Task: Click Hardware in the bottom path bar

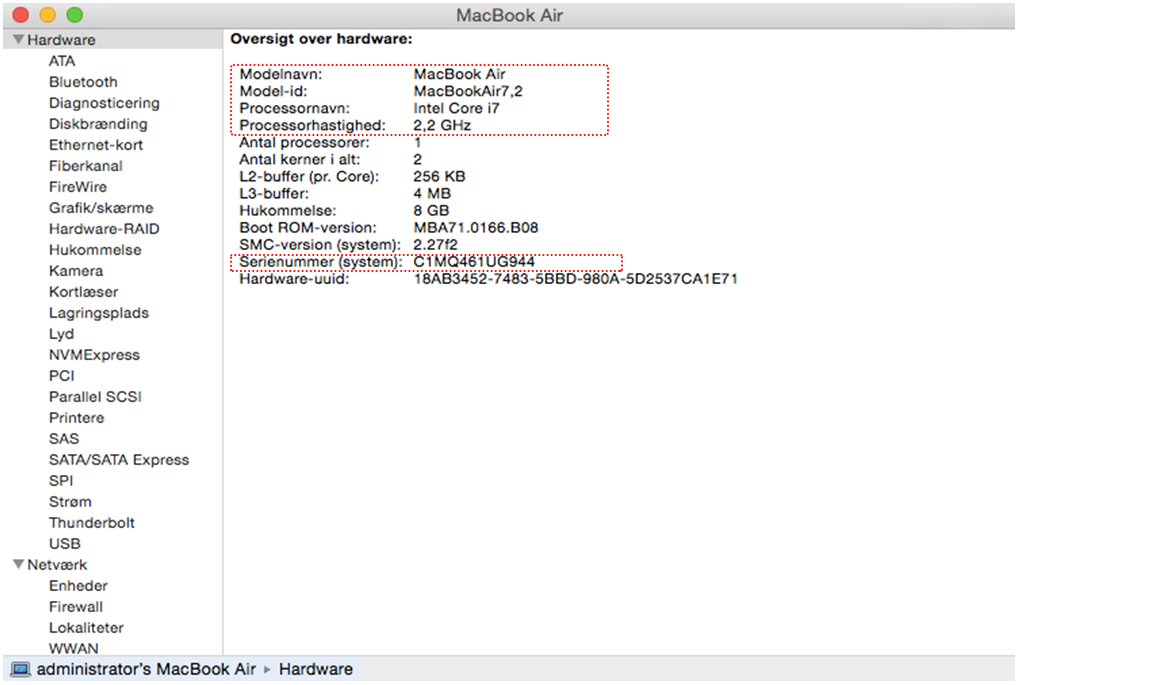Action: (x=315, y=669)
